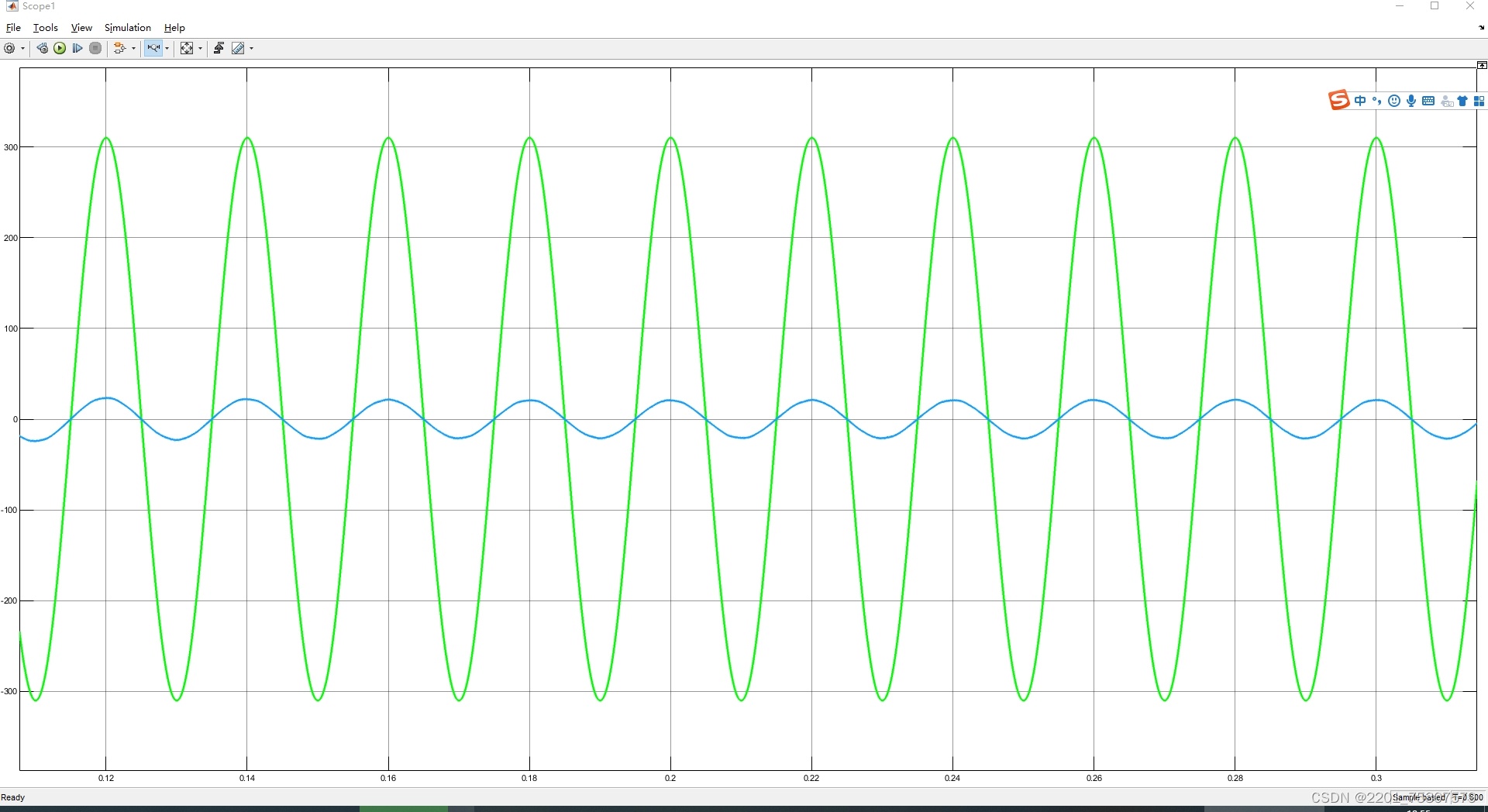Maximize the Scope1 window
Image resolution: width=1488 pixels, height=812 pixels.
(x=1435, y=6)
